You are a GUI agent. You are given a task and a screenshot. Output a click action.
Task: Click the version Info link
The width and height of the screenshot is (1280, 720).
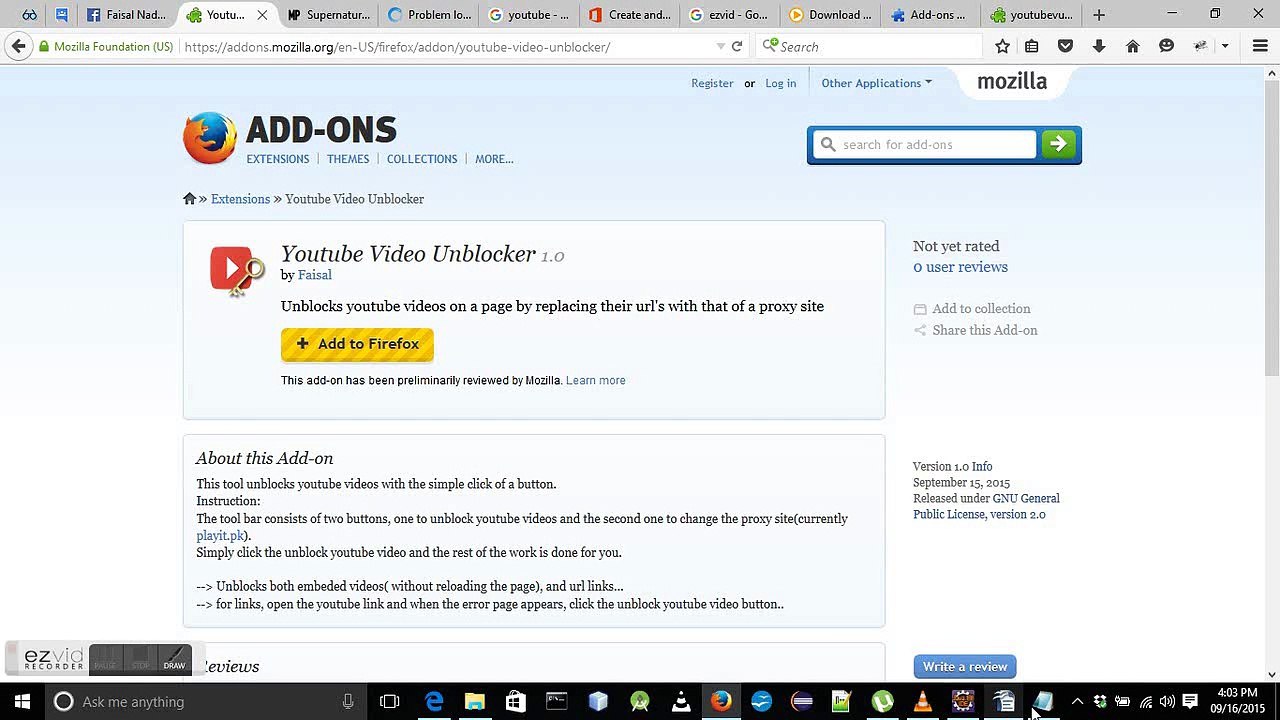982,467
